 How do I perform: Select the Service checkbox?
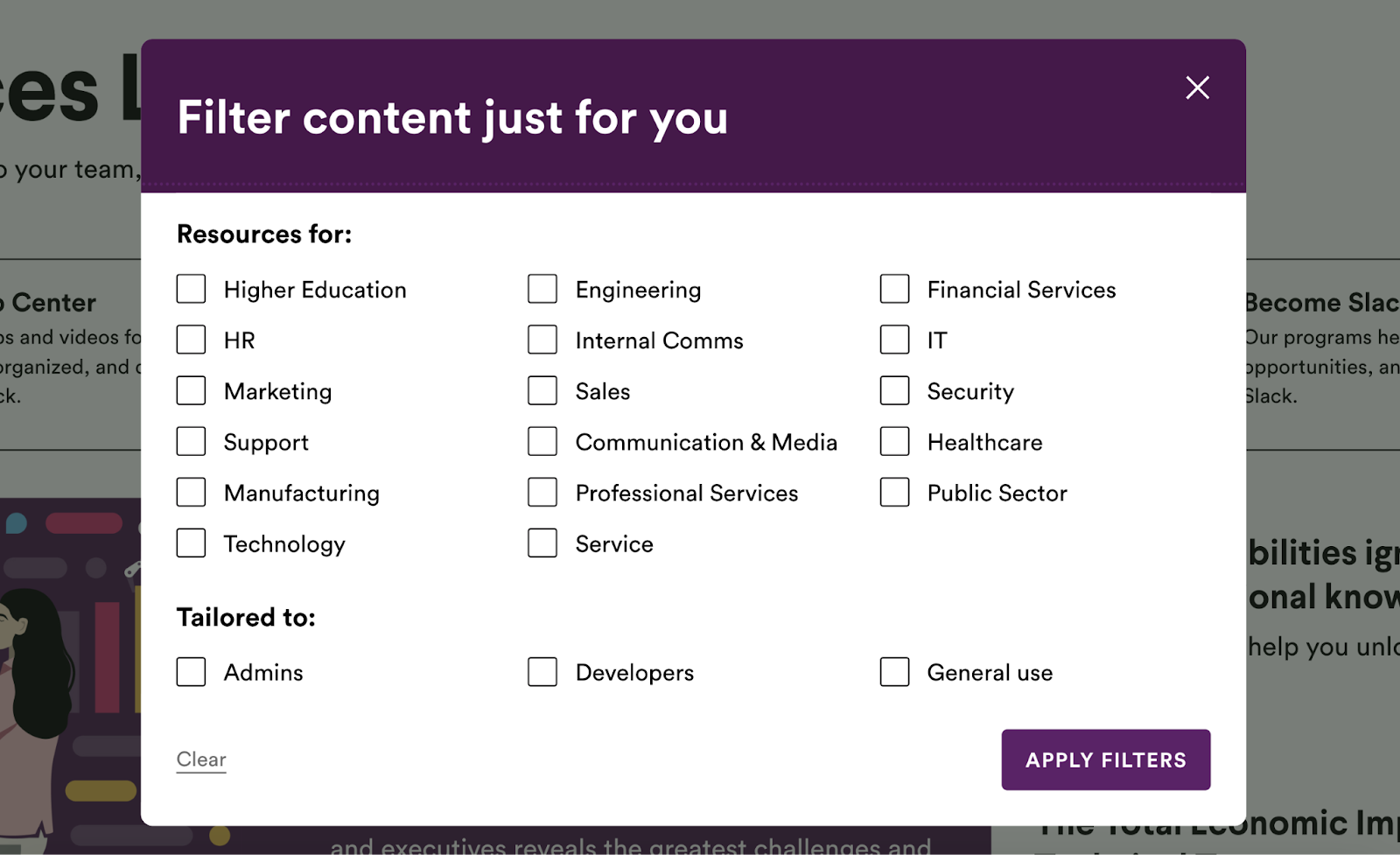pos(542,543)
